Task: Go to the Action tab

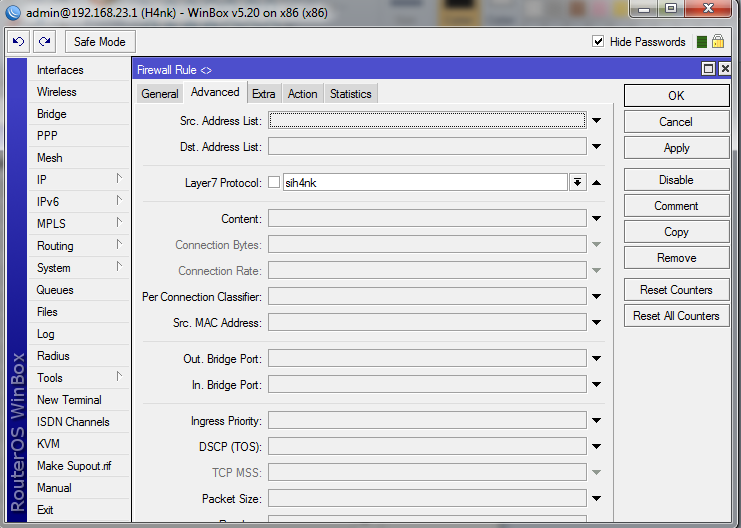Action: [x=302, y=94]
